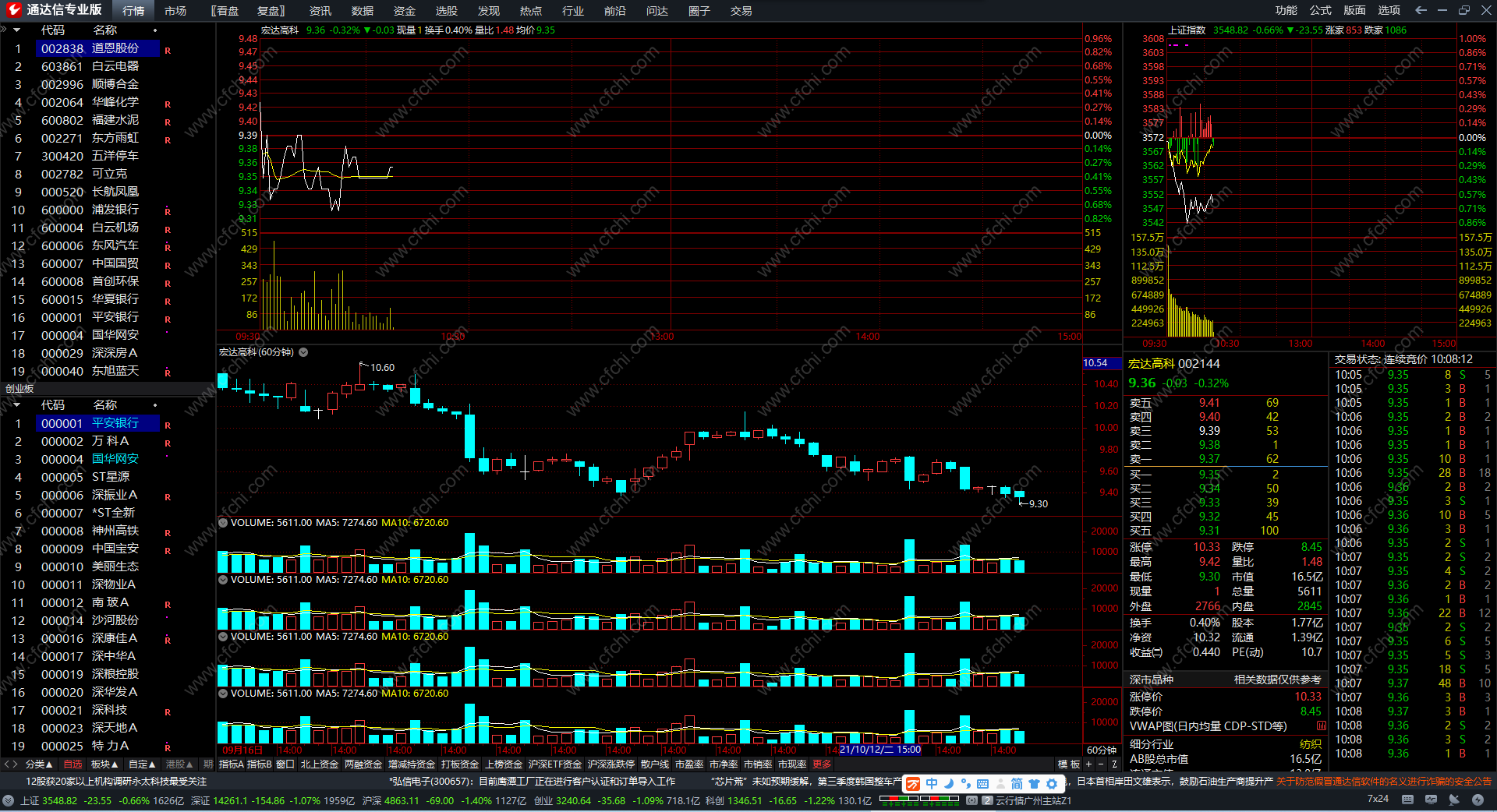
Task: Click the 创业板 section label
Action: [x=19, y=388]
